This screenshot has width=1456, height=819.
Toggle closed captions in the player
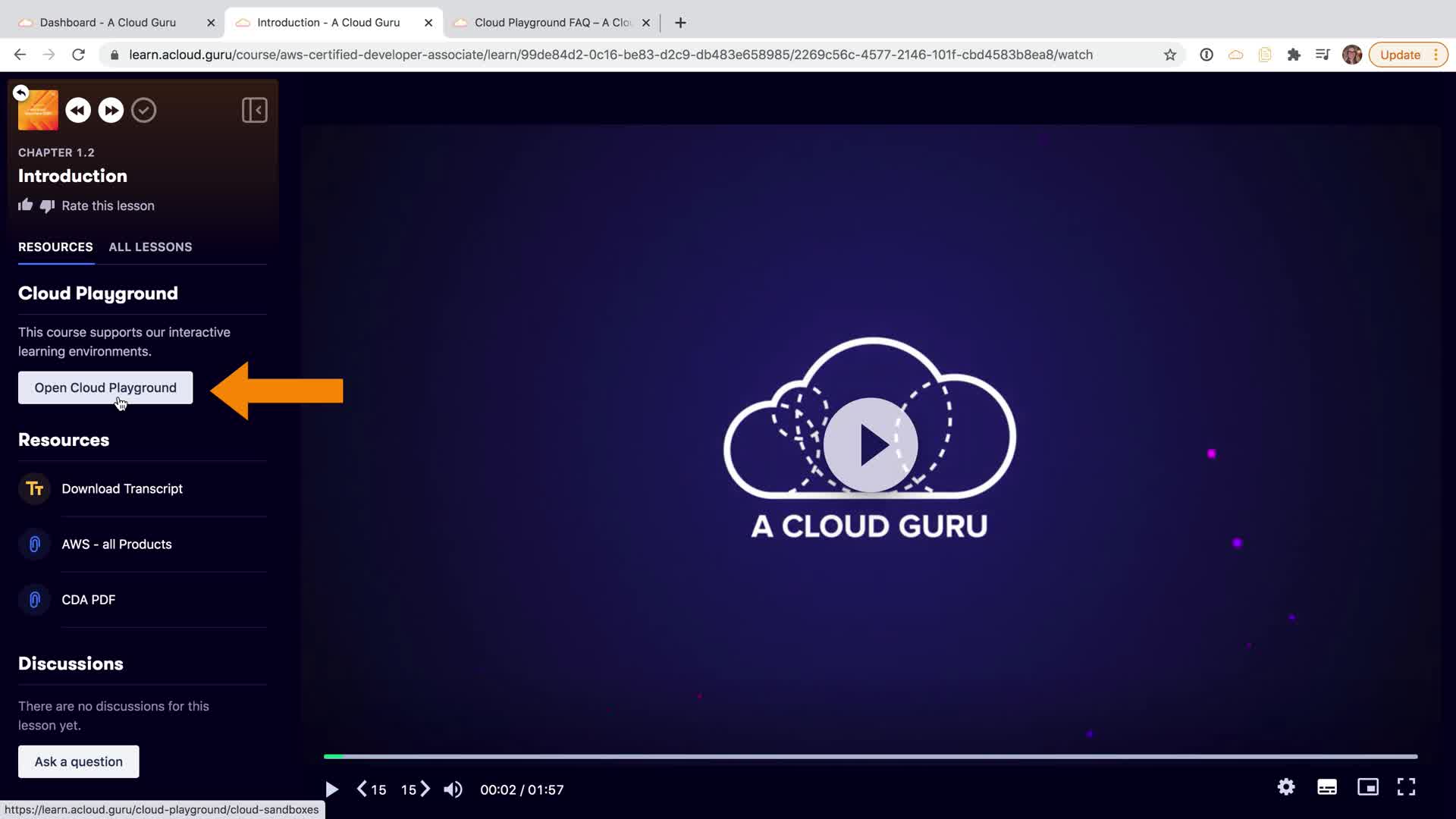pyautogui.click(x=1326, y=787)
